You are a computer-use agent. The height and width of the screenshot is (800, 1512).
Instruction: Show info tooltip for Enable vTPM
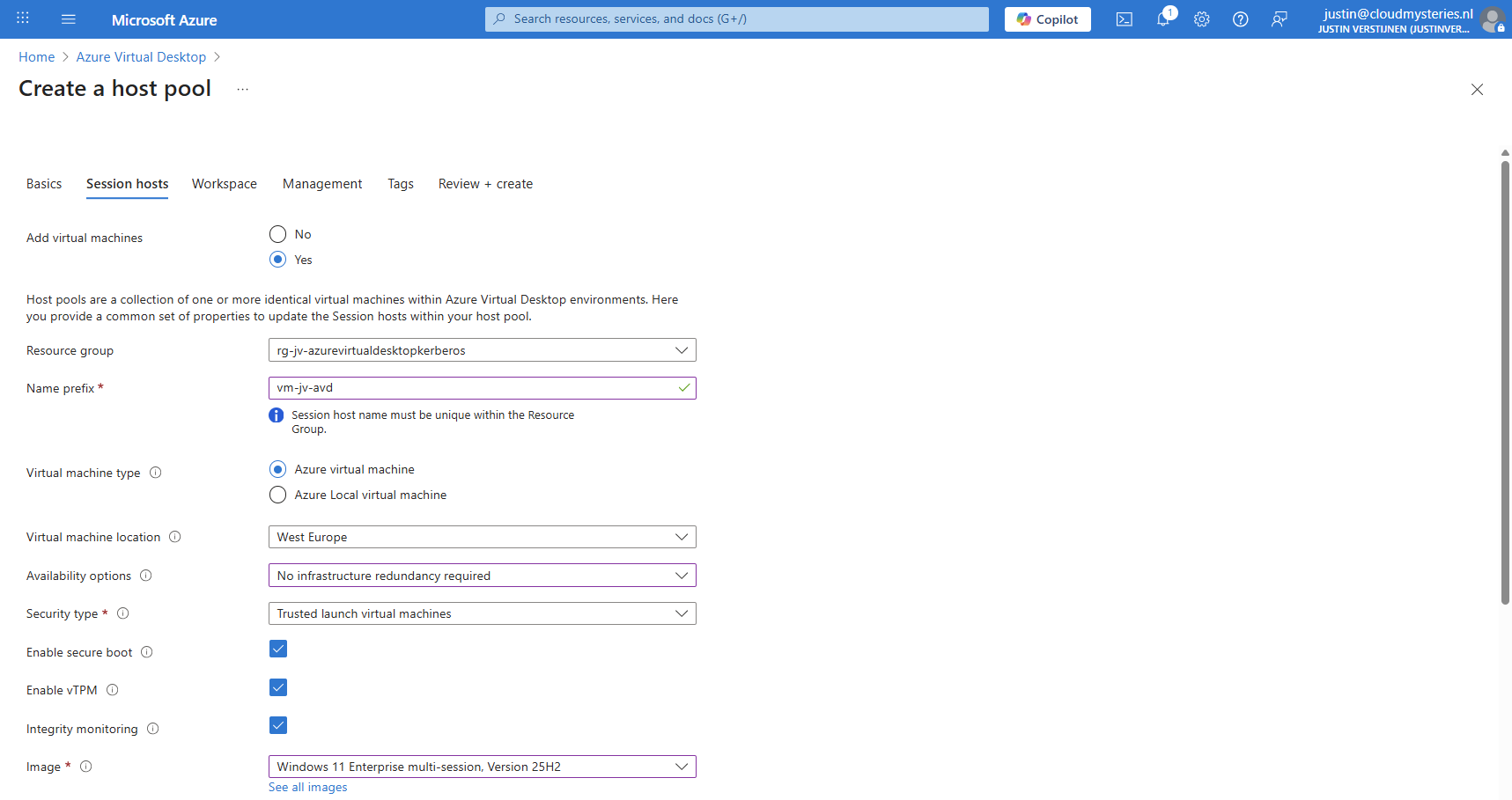[x=113, y=690]
